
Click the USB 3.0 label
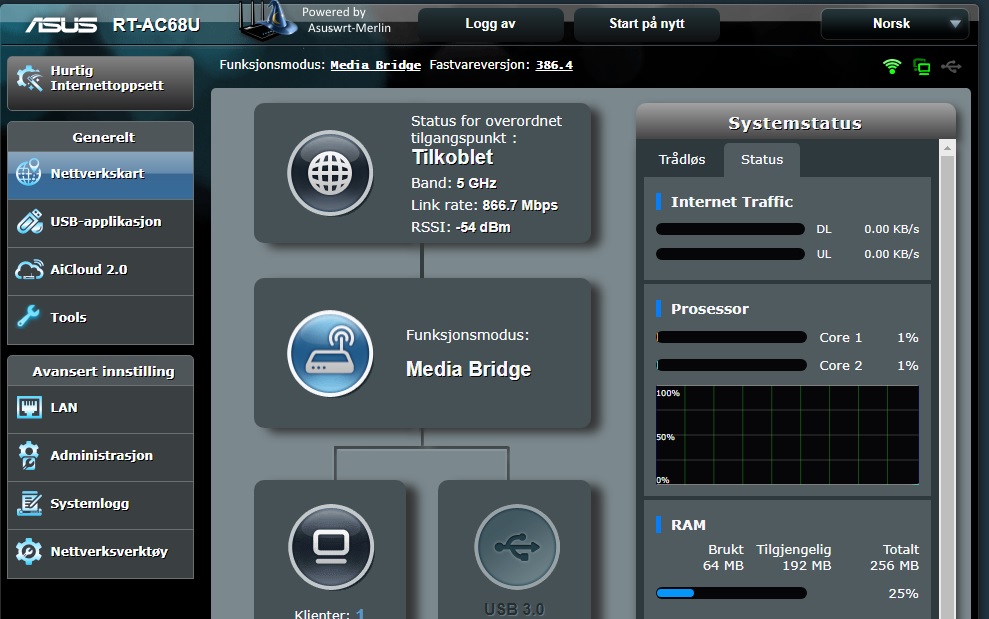click(514, 610)
